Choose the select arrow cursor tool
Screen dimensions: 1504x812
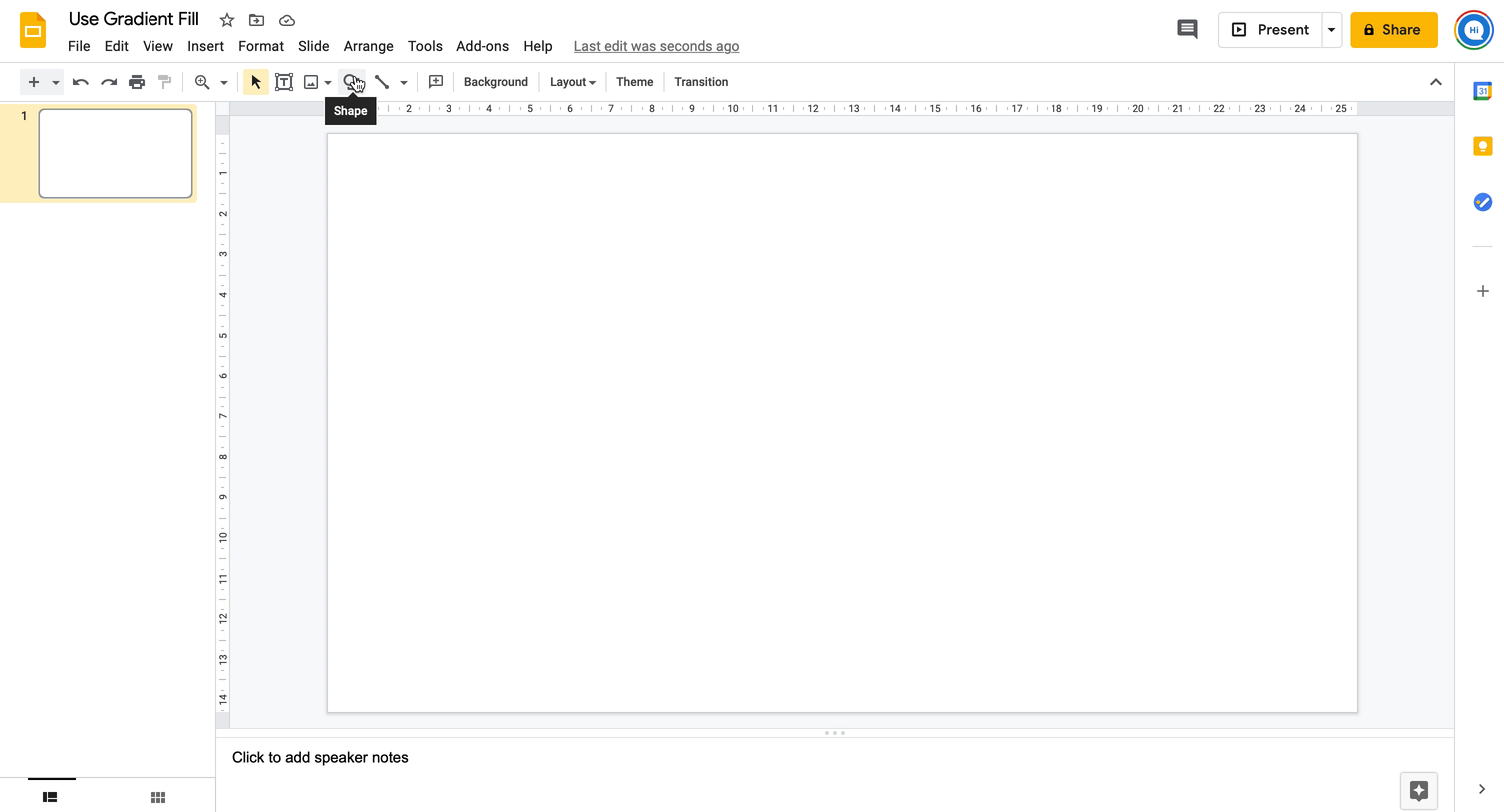256,82
